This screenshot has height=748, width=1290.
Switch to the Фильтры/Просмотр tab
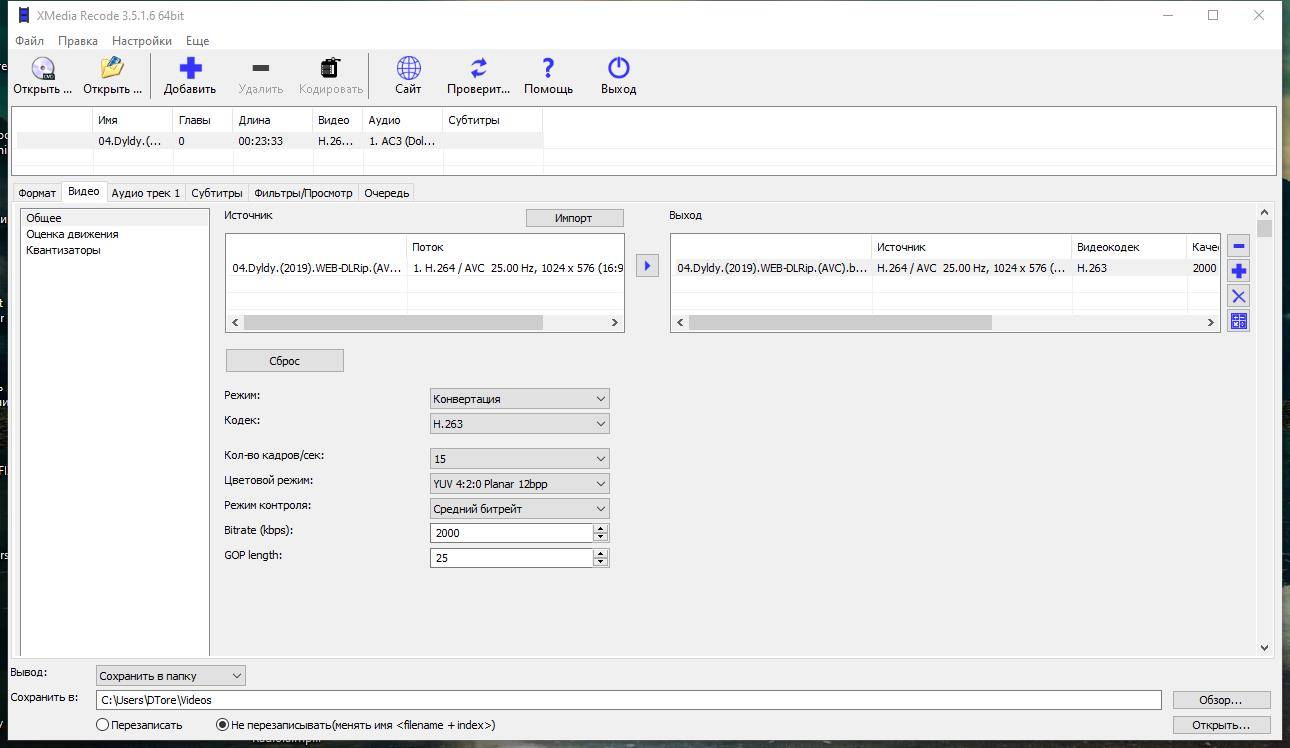coord(303,193)
